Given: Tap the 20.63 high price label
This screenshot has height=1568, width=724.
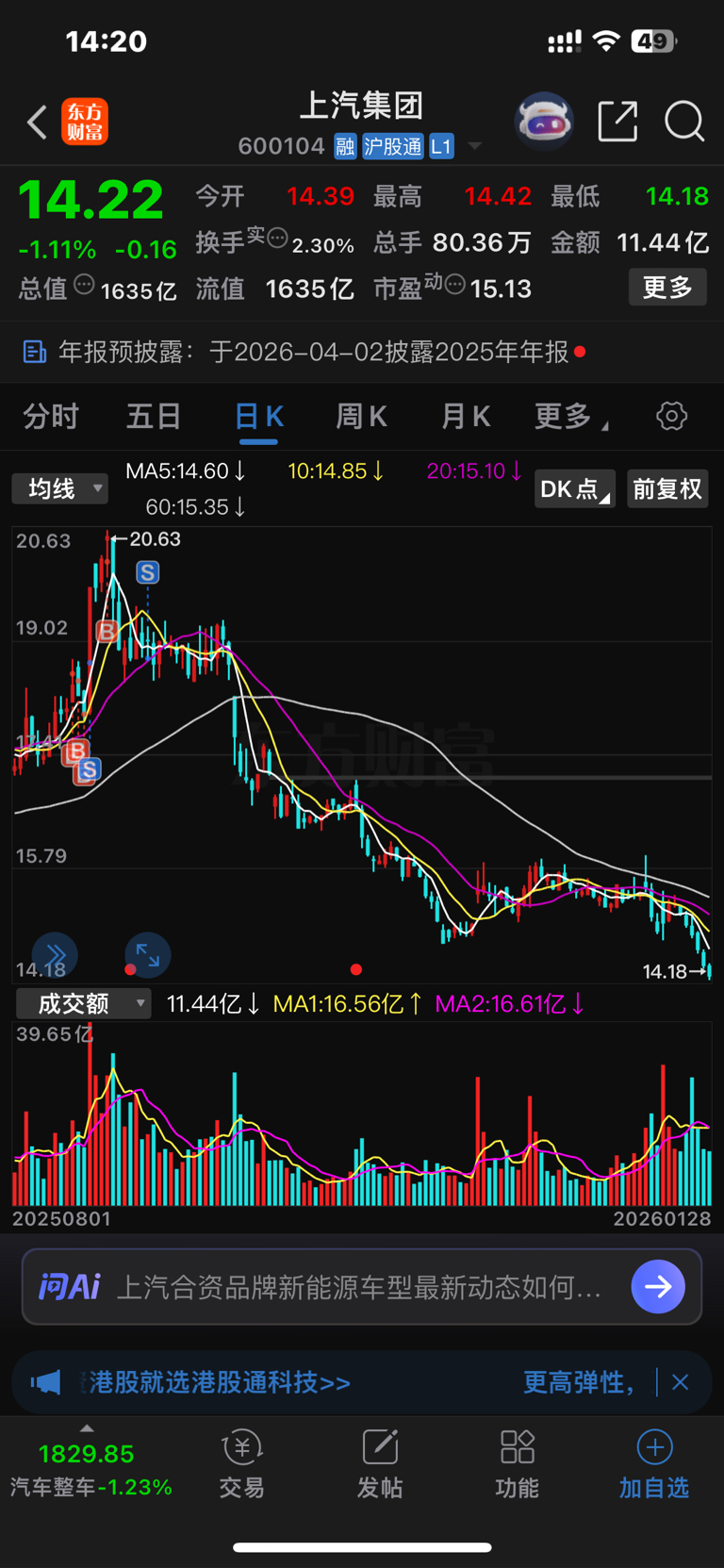Looking at the screenshot, I should point(155,539).
